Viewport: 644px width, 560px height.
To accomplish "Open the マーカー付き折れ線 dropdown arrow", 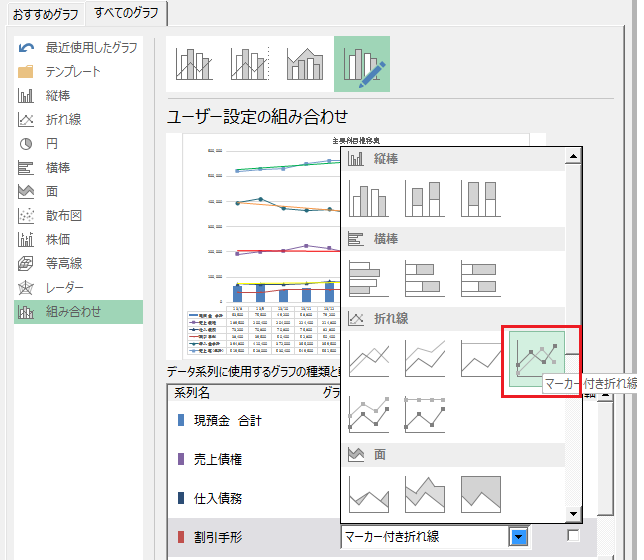I will coord(518,537).
